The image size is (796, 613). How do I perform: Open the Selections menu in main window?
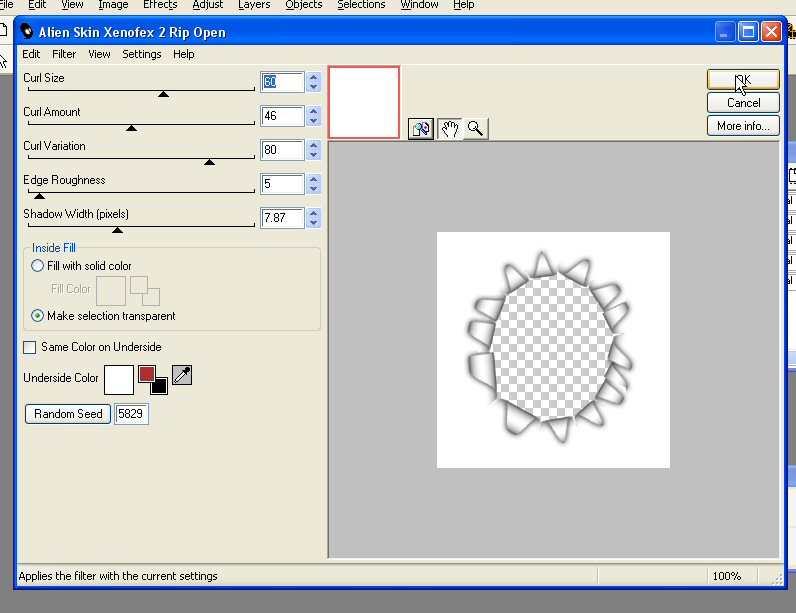coord(361,5)
